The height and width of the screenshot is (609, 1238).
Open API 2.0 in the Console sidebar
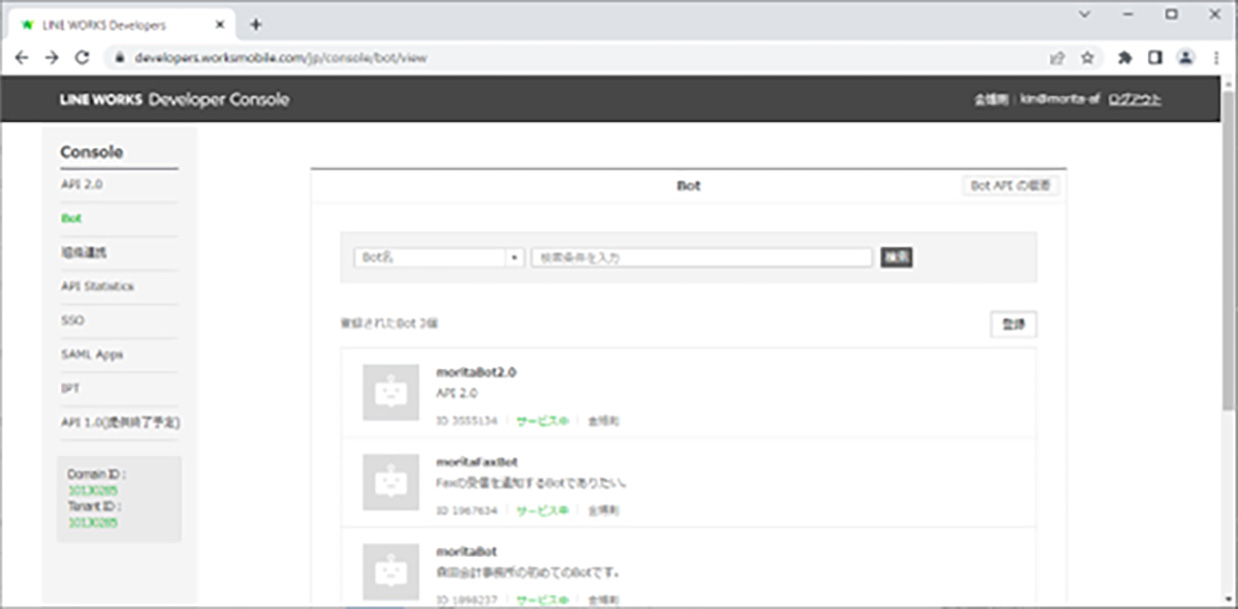82,185
